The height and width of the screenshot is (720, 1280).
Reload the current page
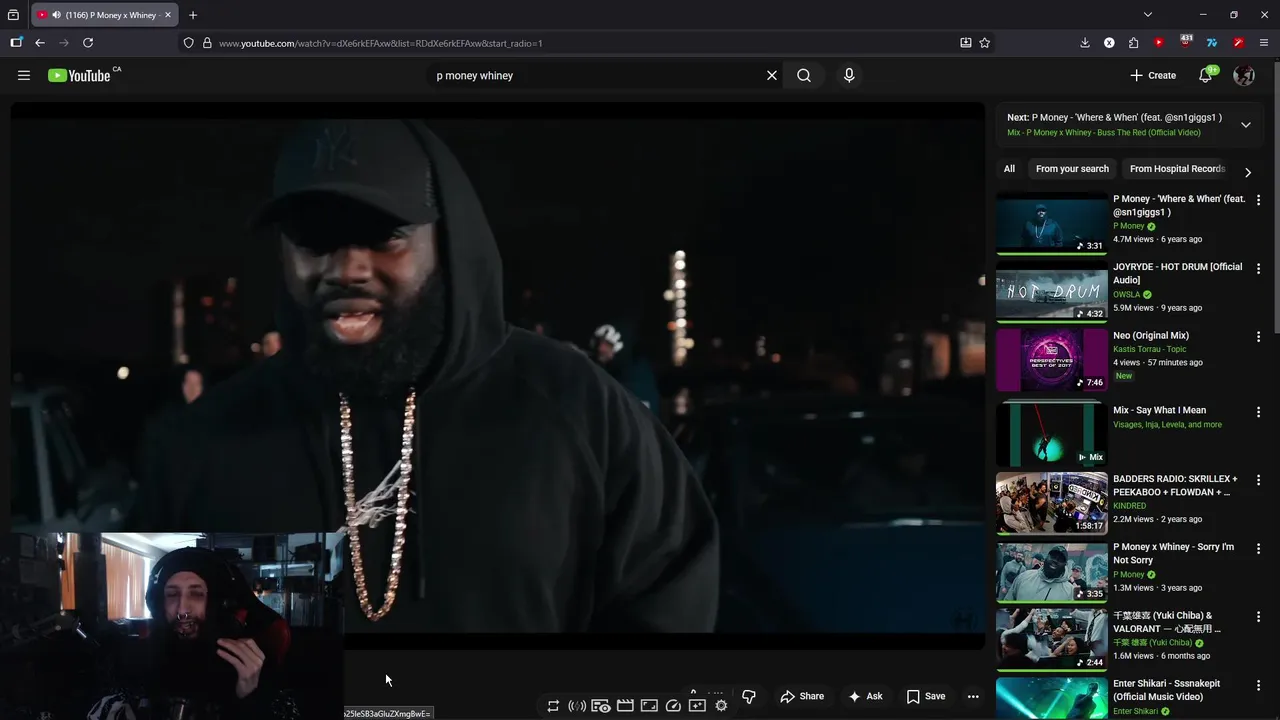point(88,43)
